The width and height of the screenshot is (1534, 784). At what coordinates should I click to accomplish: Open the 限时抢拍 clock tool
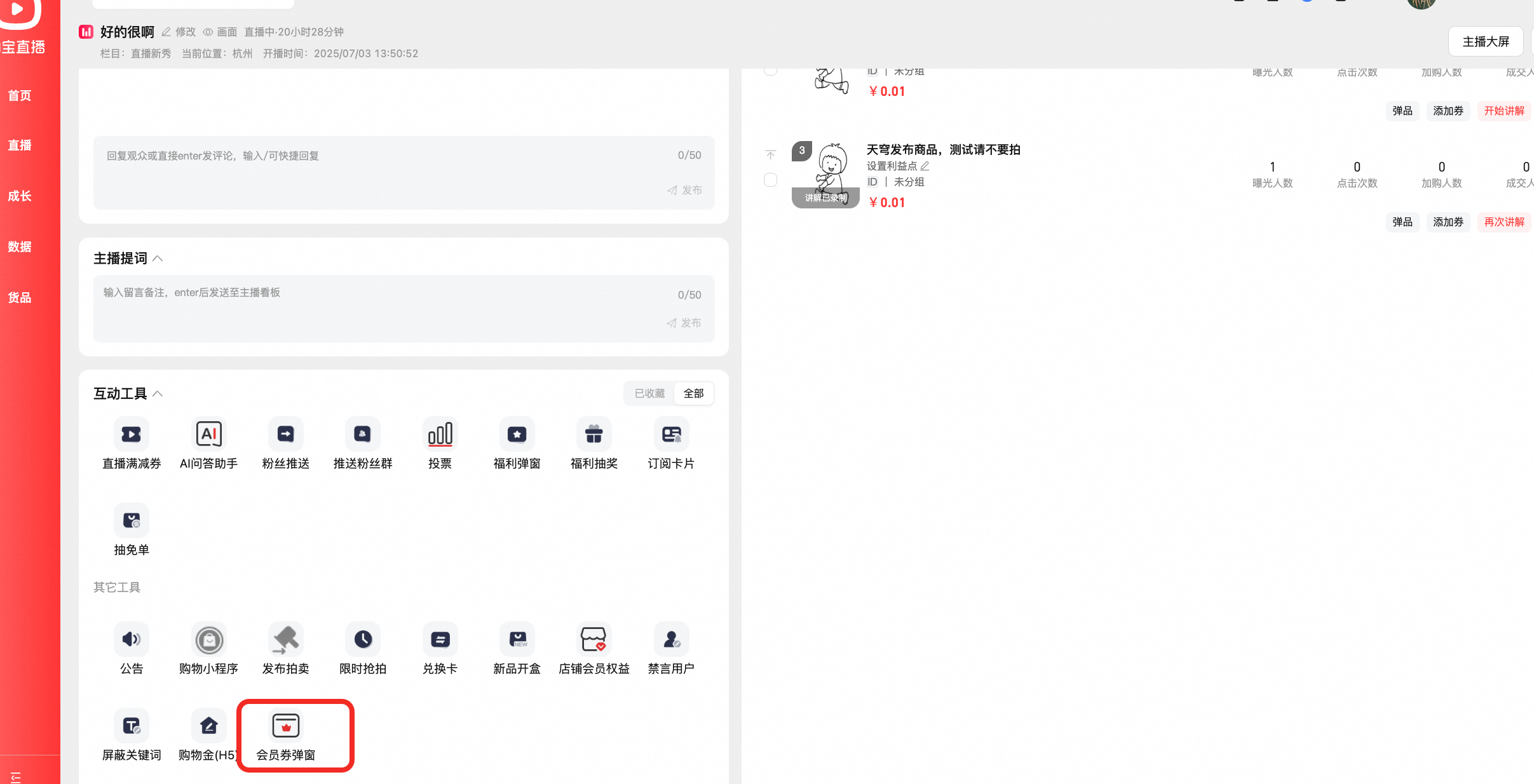coord(363,649)
